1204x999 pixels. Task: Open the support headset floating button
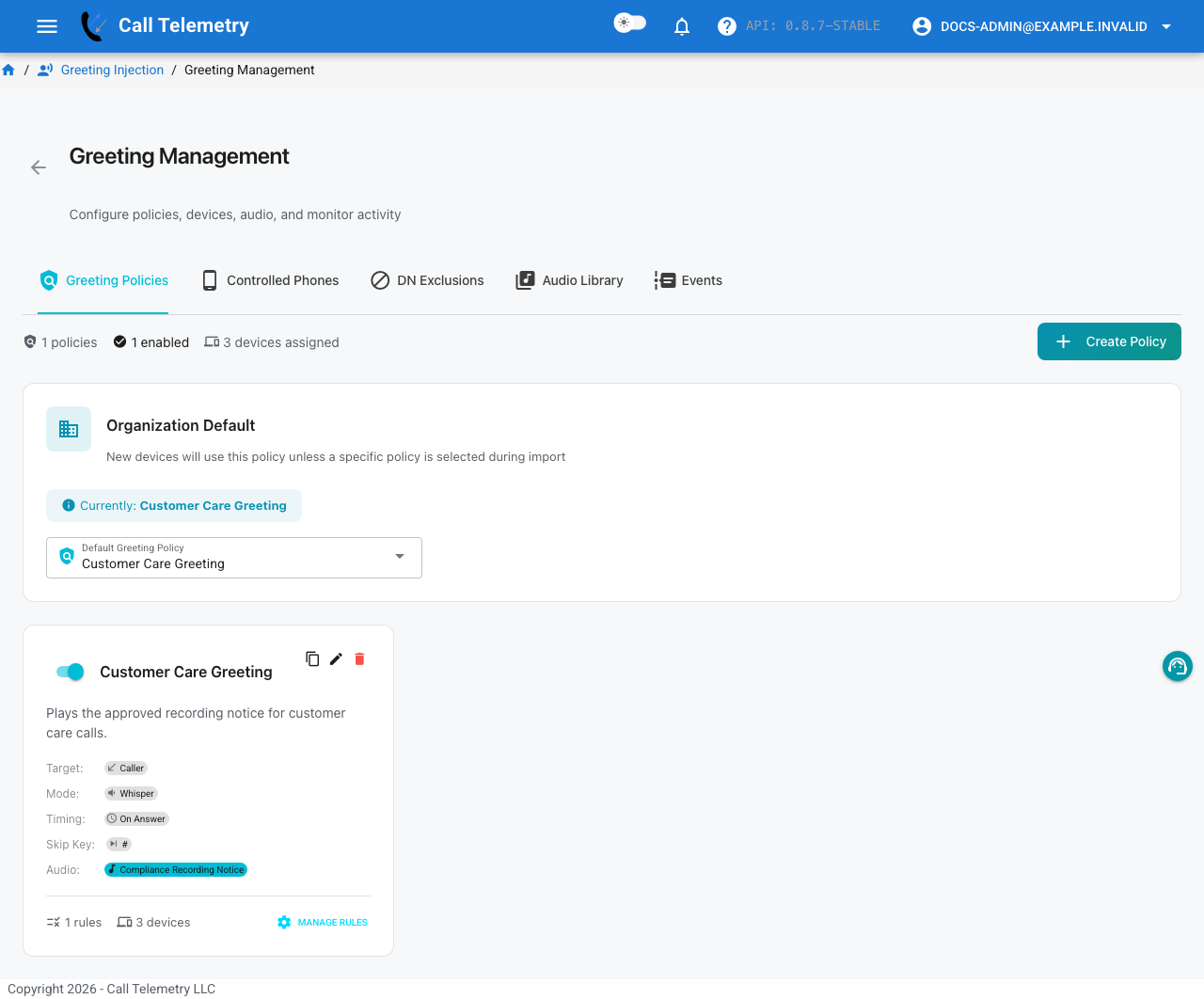click(x=1178, y=666)
